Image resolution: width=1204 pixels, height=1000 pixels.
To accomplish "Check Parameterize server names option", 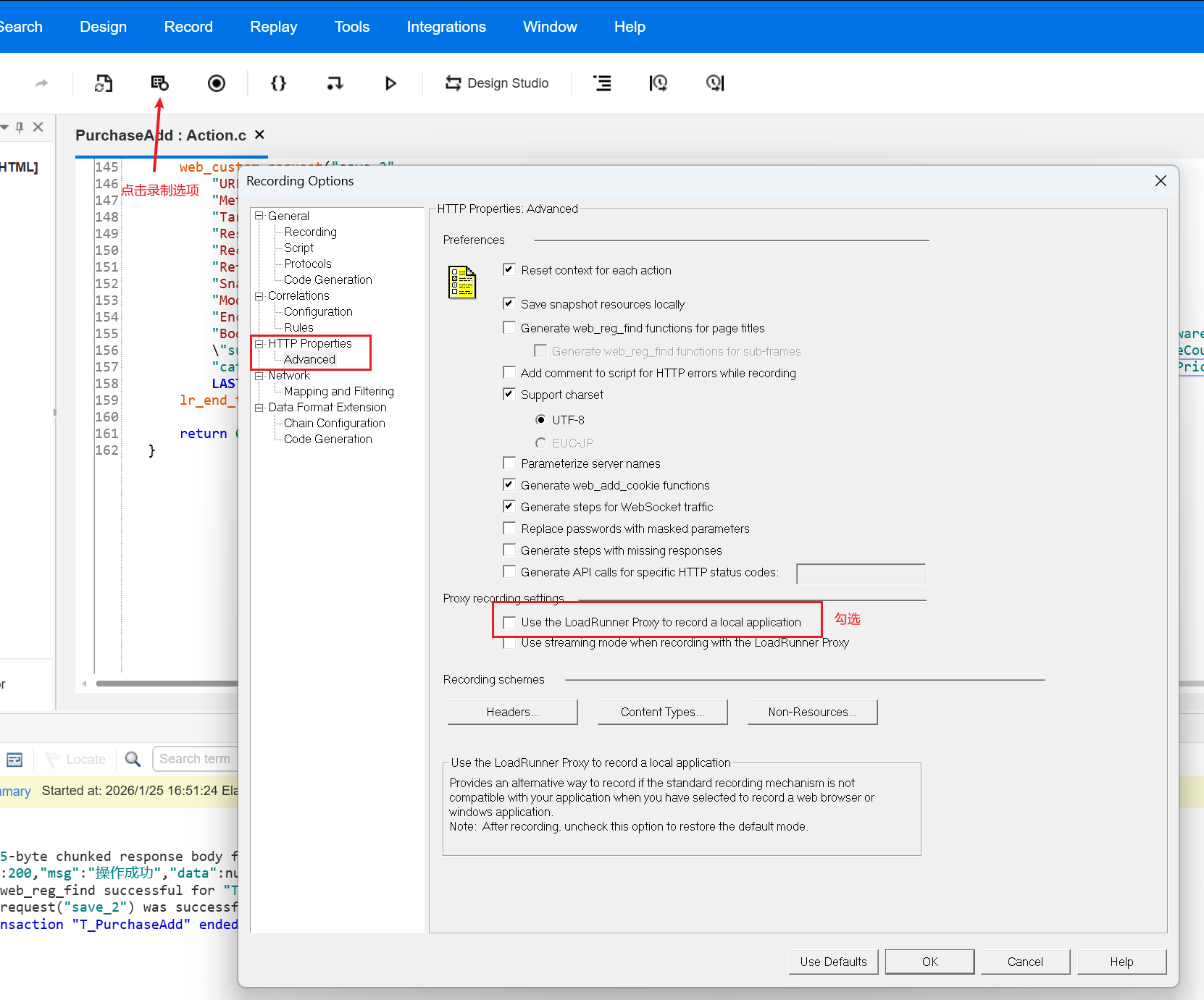I will [x=510, y=463].
